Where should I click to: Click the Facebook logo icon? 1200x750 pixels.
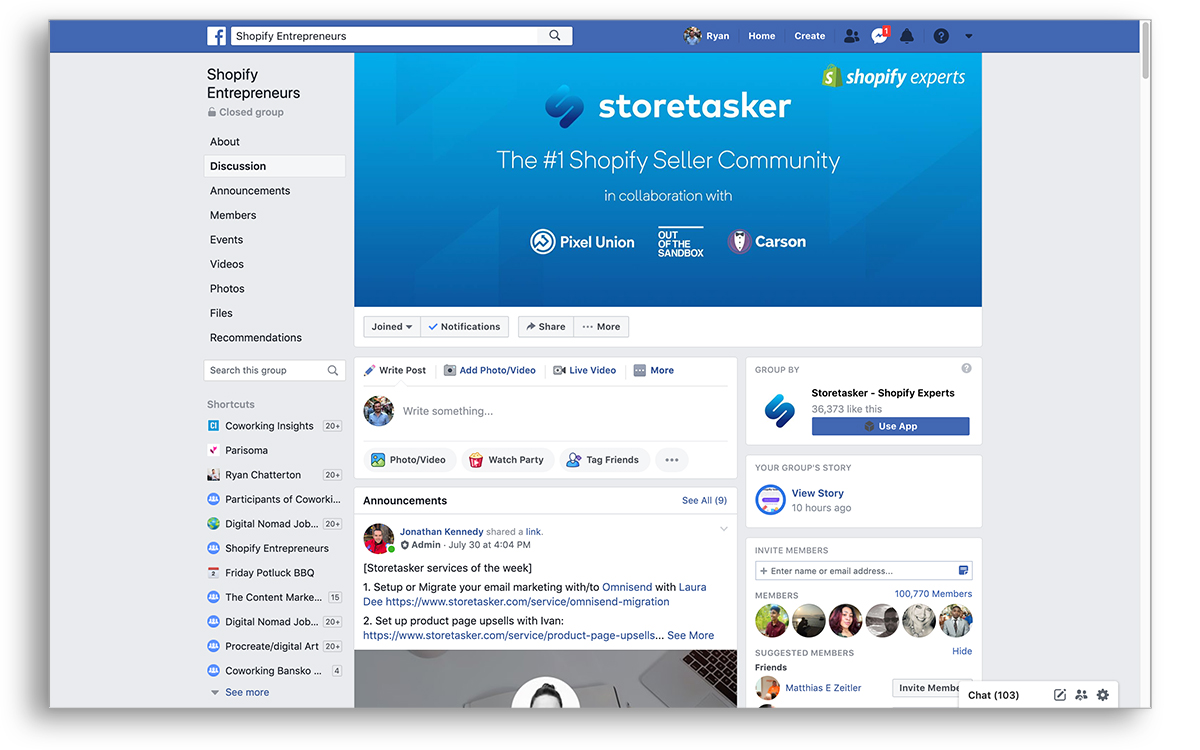(x=216, y=36)
